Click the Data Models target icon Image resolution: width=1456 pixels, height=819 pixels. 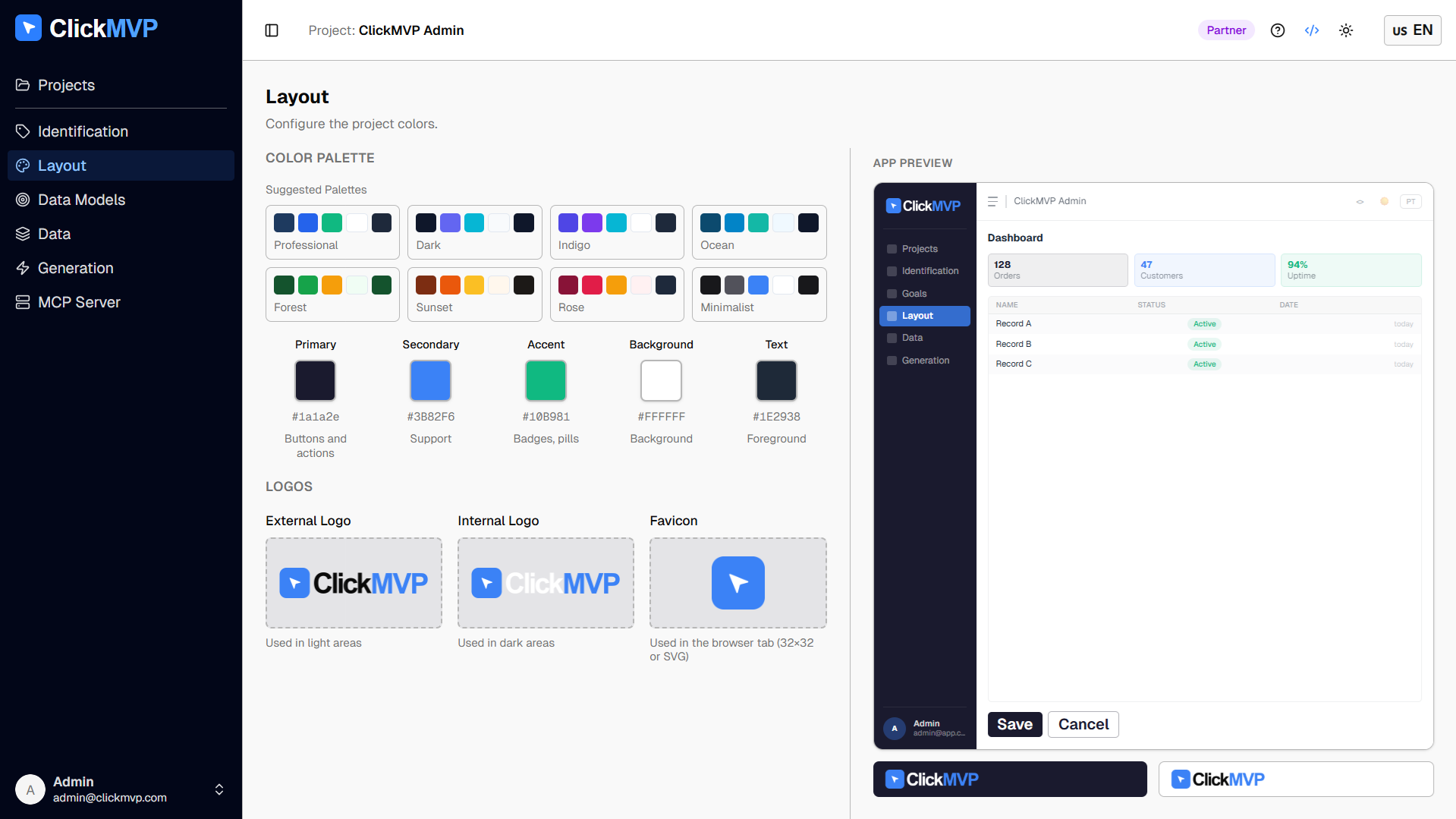click(23, 200)
